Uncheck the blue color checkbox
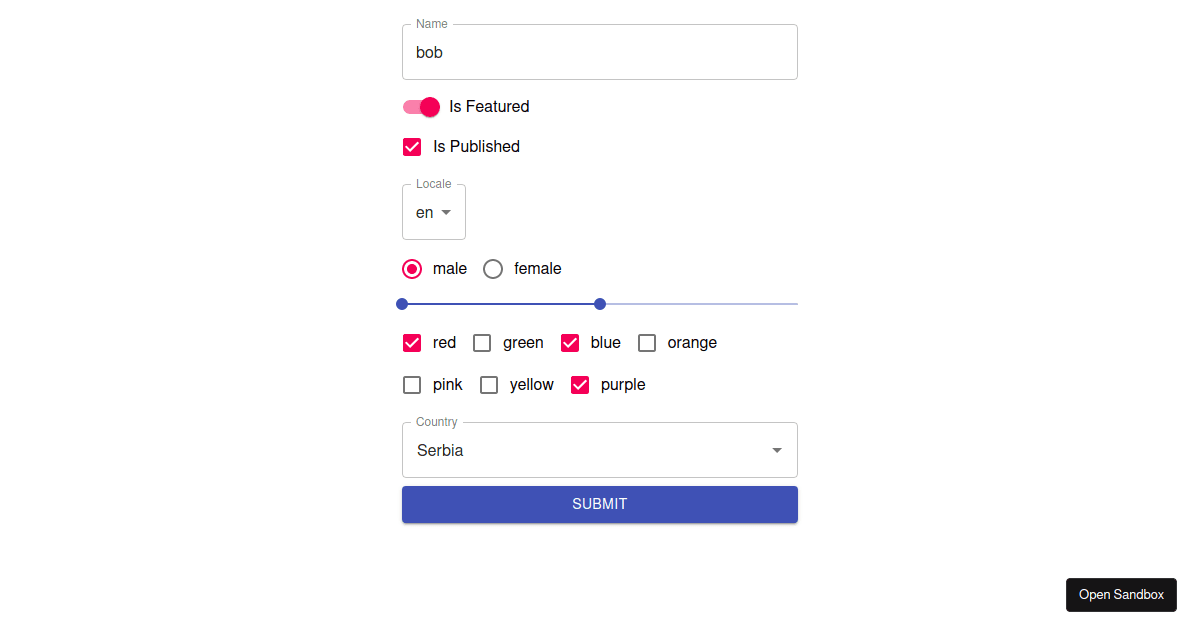1200x630 pixels. pyautogui.click(x=570, y=342)
